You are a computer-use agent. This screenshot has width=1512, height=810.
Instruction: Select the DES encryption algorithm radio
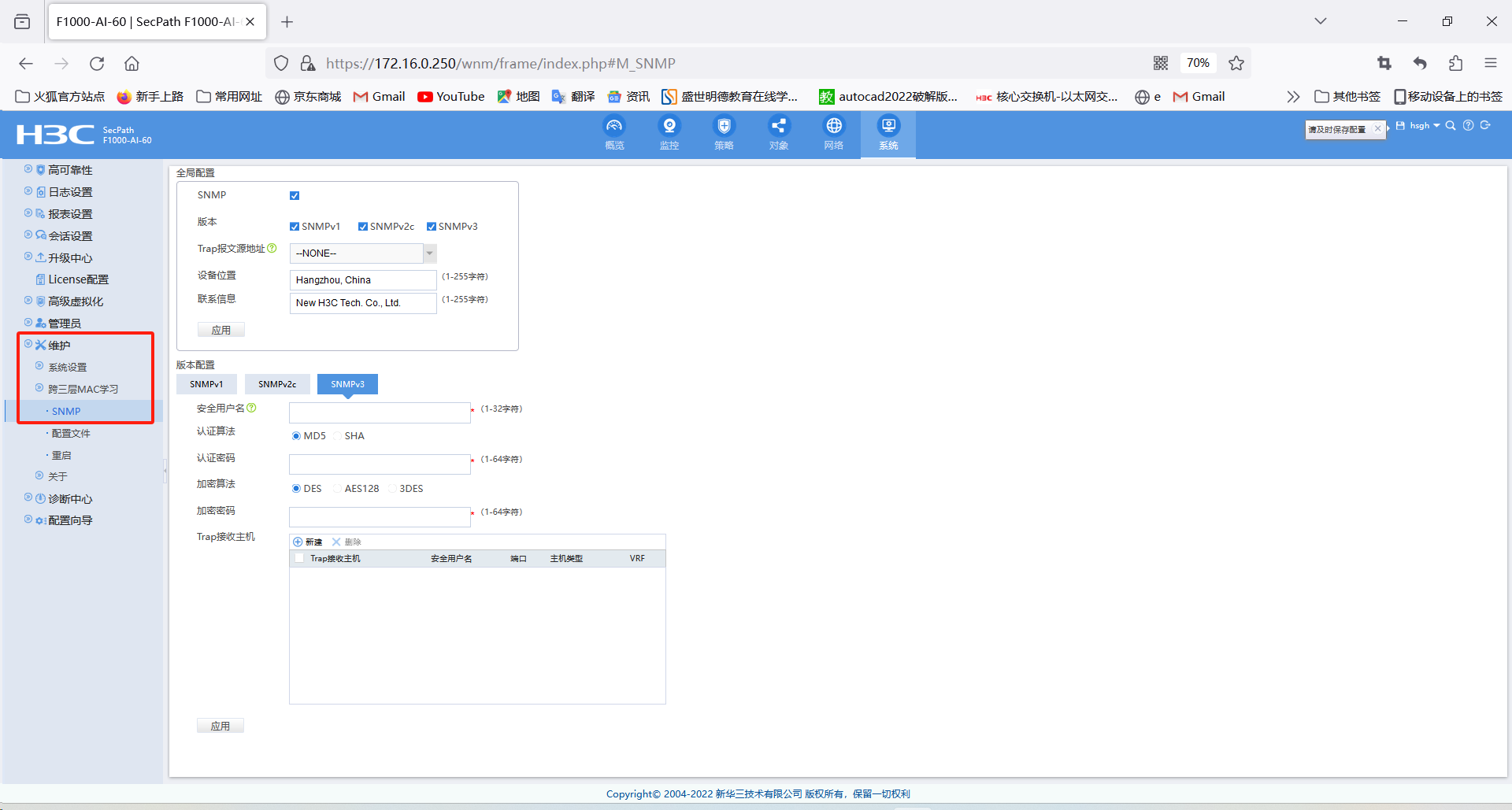click(296, 489)
